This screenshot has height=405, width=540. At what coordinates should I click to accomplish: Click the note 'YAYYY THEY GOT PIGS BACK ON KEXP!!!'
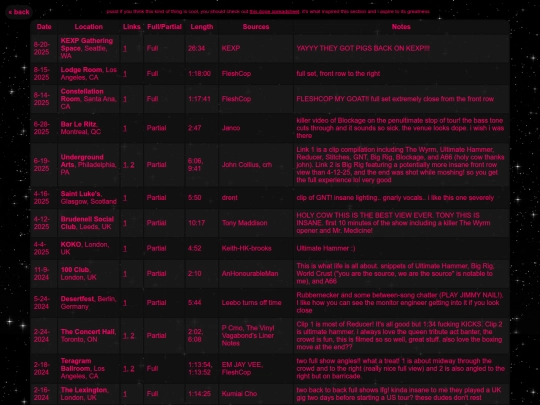(x=363, y=49)
